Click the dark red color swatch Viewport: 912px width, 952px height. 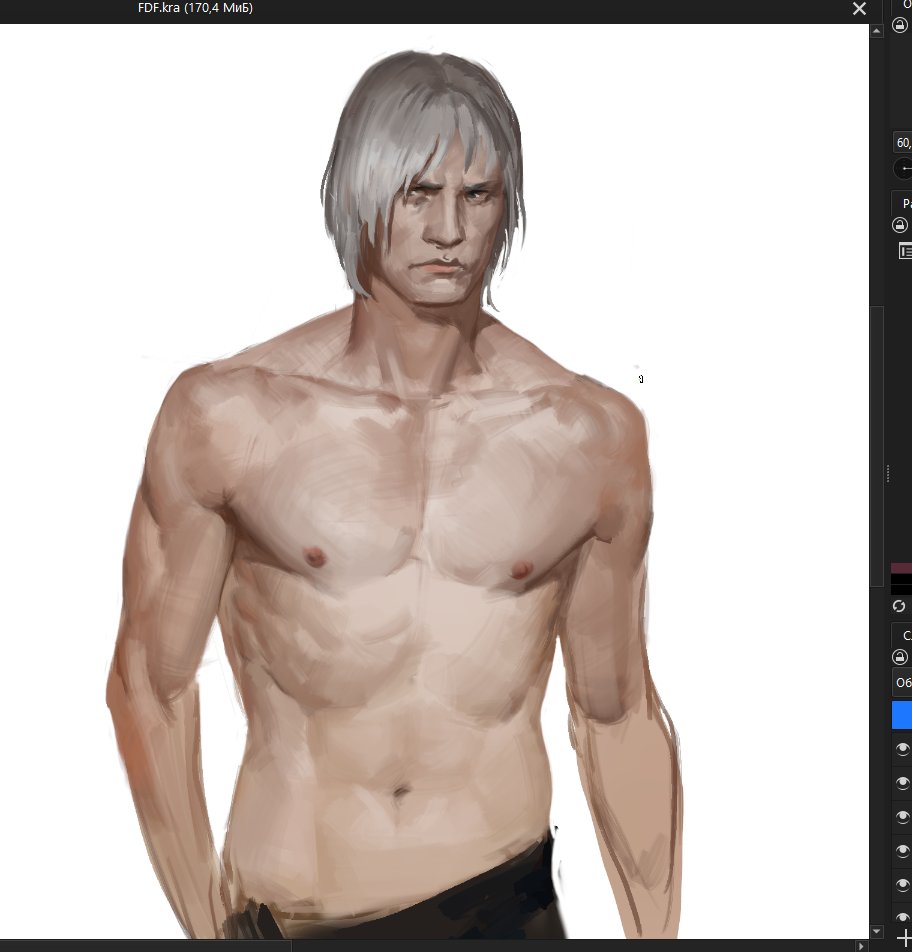tap(903, 567)
